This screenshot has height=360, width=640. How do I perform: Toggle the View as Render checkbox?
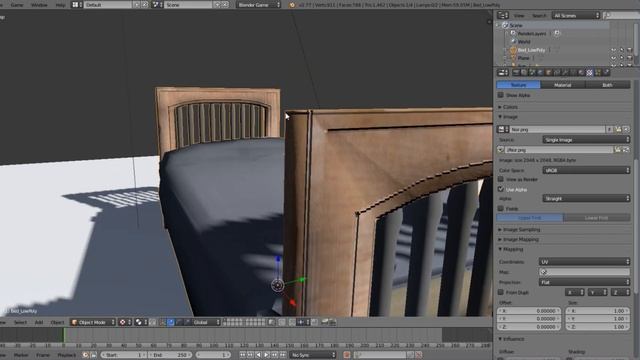500,179
